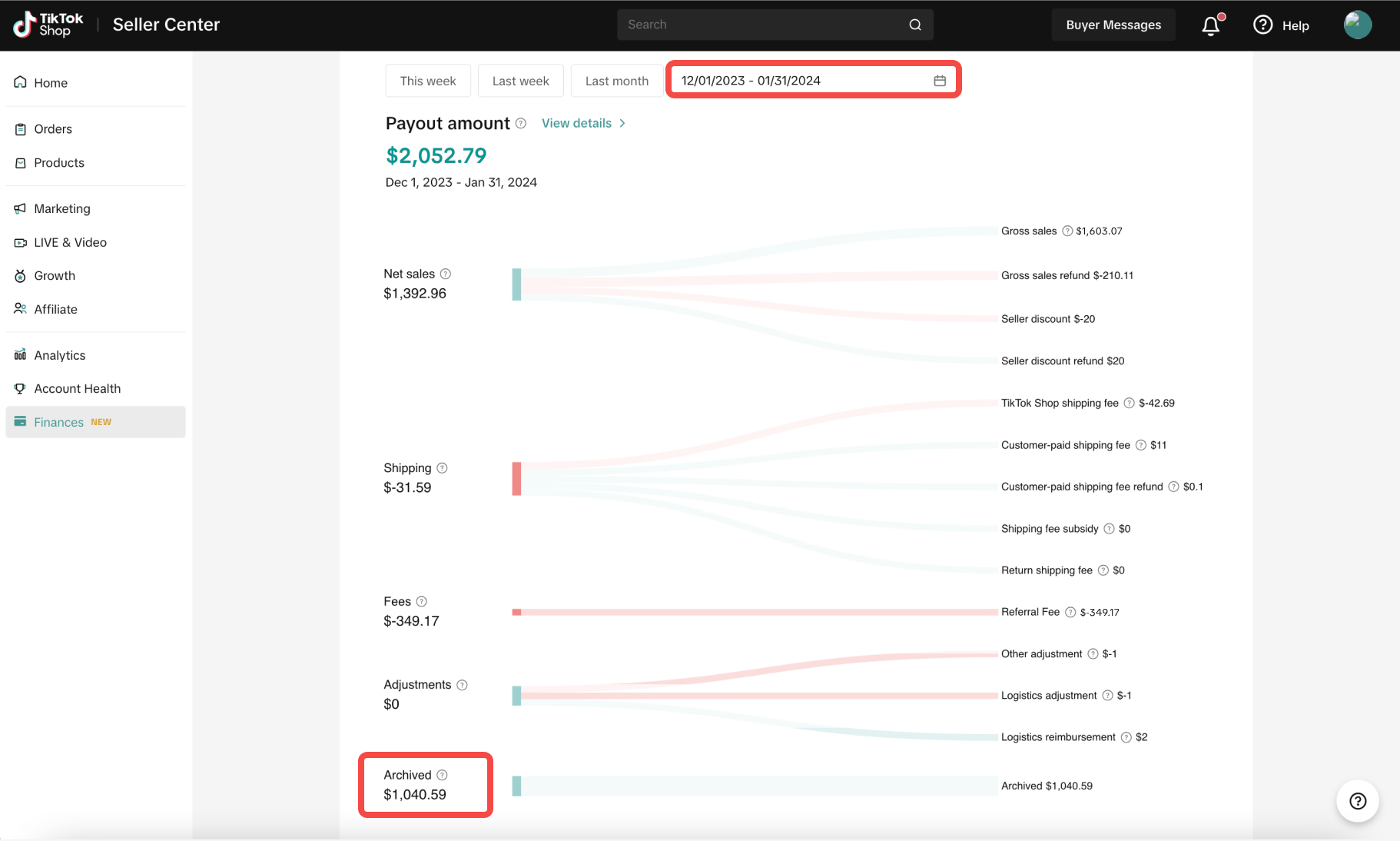Click the TikTok Shop logo
Viewport: 1400px width, 841px height.
click(x=48, y=25)
